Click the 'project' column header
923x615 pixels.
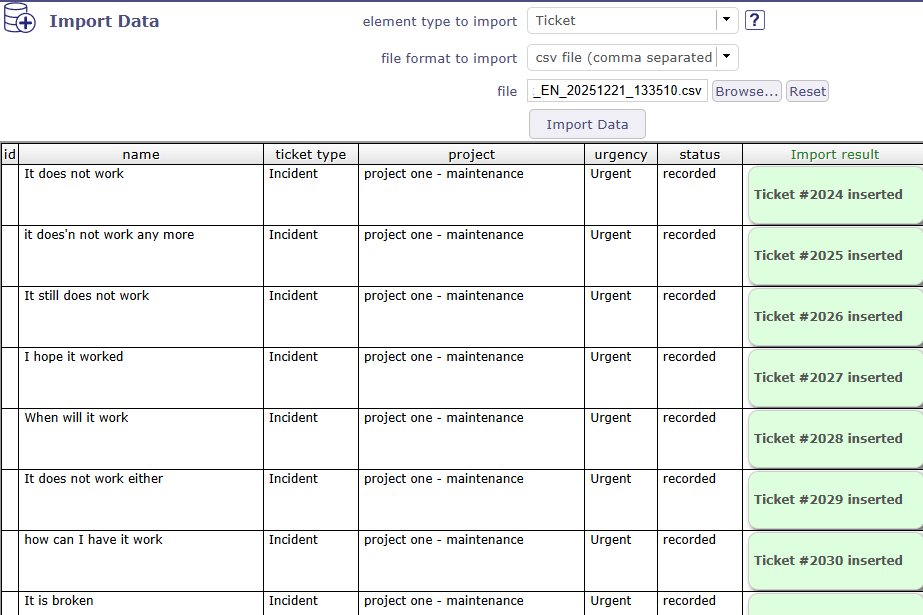[471, 154]
